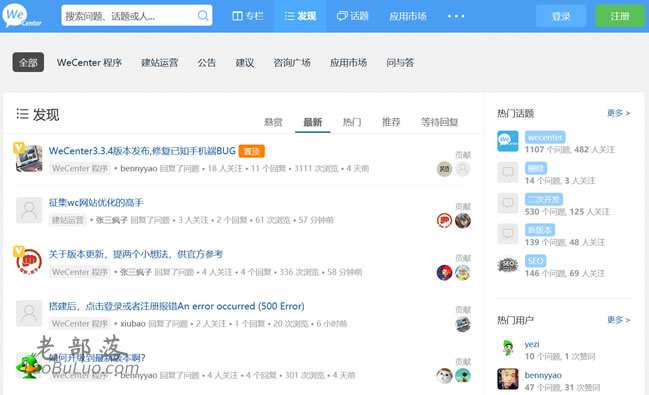Click topic icon above 14 个问题 count

click(x=507, y=172)
